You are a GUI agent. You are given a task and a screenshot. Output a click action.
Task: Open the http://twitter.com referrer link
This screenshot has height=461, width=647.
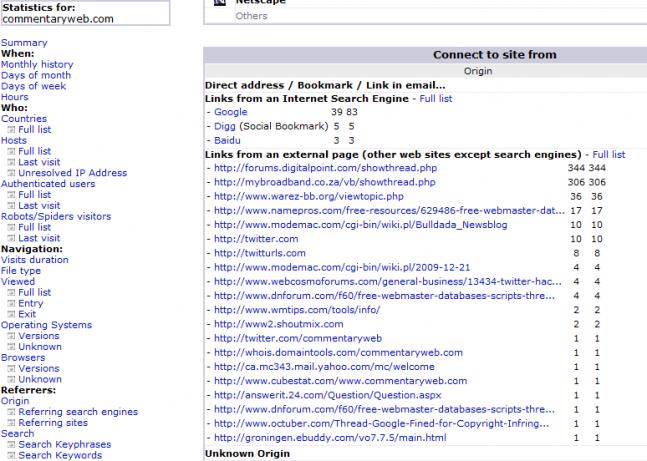tap(256, 239)
